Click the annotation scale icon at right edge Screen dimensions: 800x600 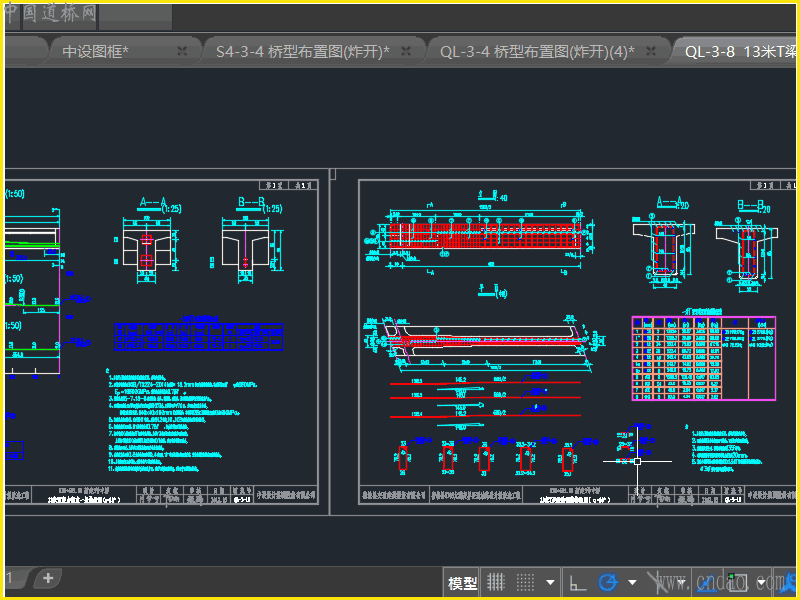click(x=788, y=582)
